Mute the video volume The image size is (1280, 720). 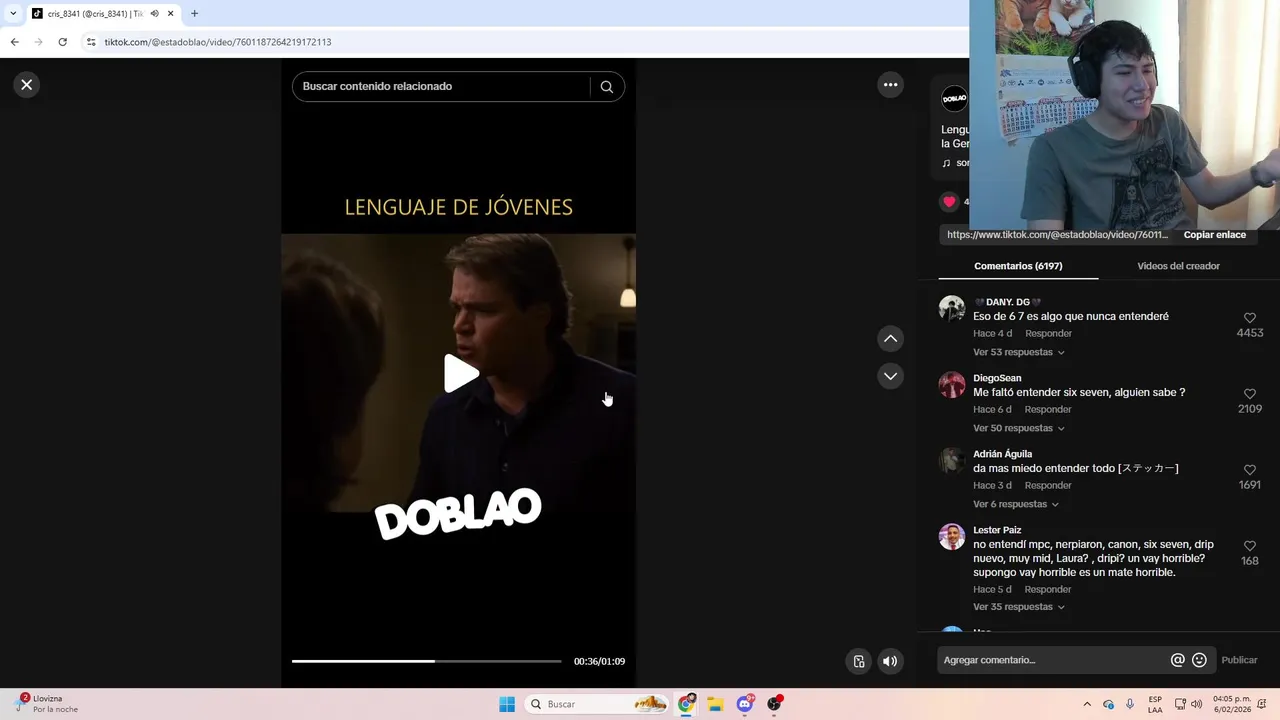click(x=890, y=661)
